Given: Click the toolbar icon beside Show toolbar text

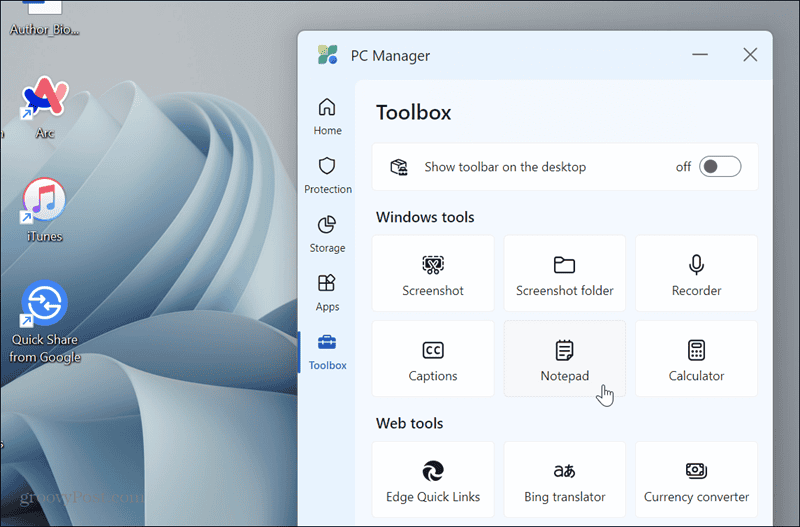Looking at the screenshot, I should (399, 167).
